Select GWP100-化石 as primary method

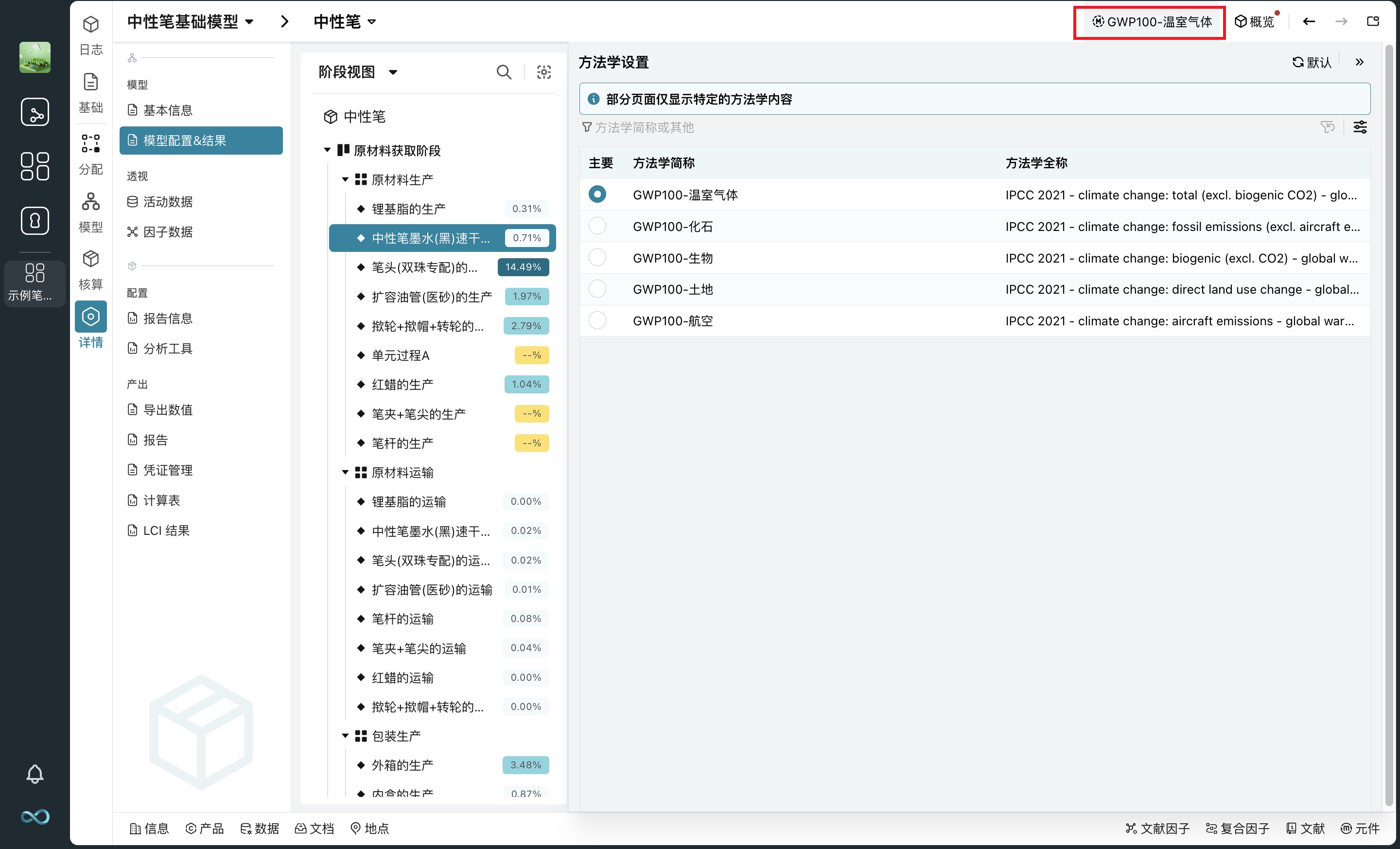coord(597,226)
